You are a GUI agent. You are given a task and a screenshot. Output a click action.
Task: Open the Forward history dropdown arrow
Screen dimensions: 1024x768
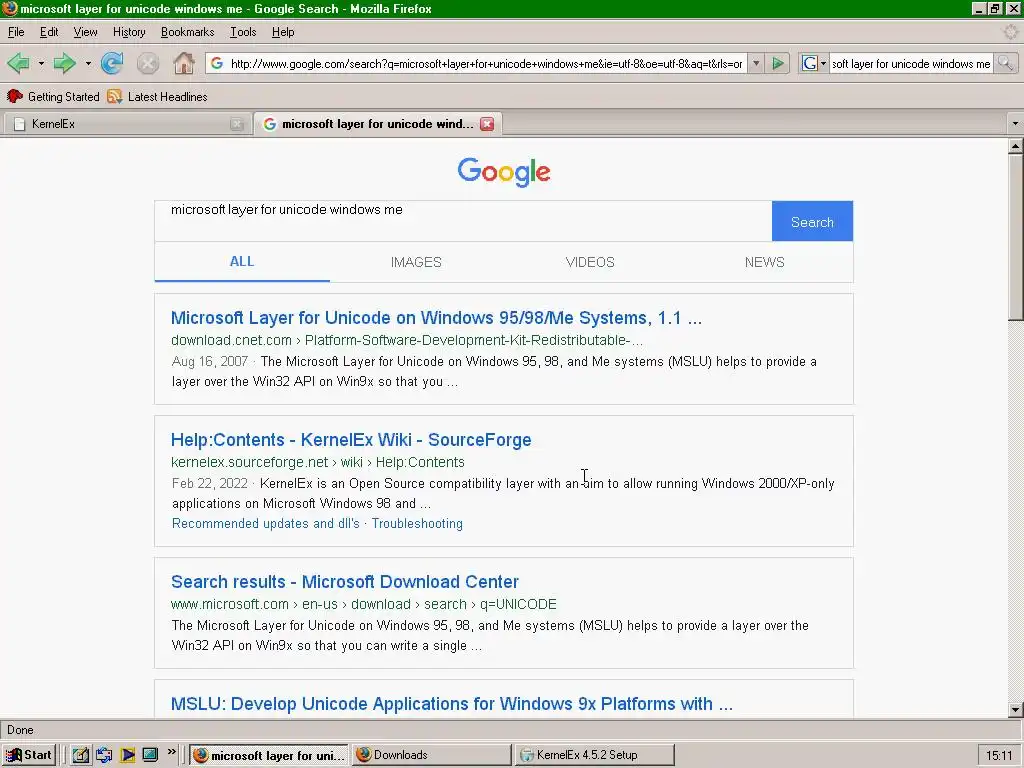pyautogui.click(x=88, y=63)
